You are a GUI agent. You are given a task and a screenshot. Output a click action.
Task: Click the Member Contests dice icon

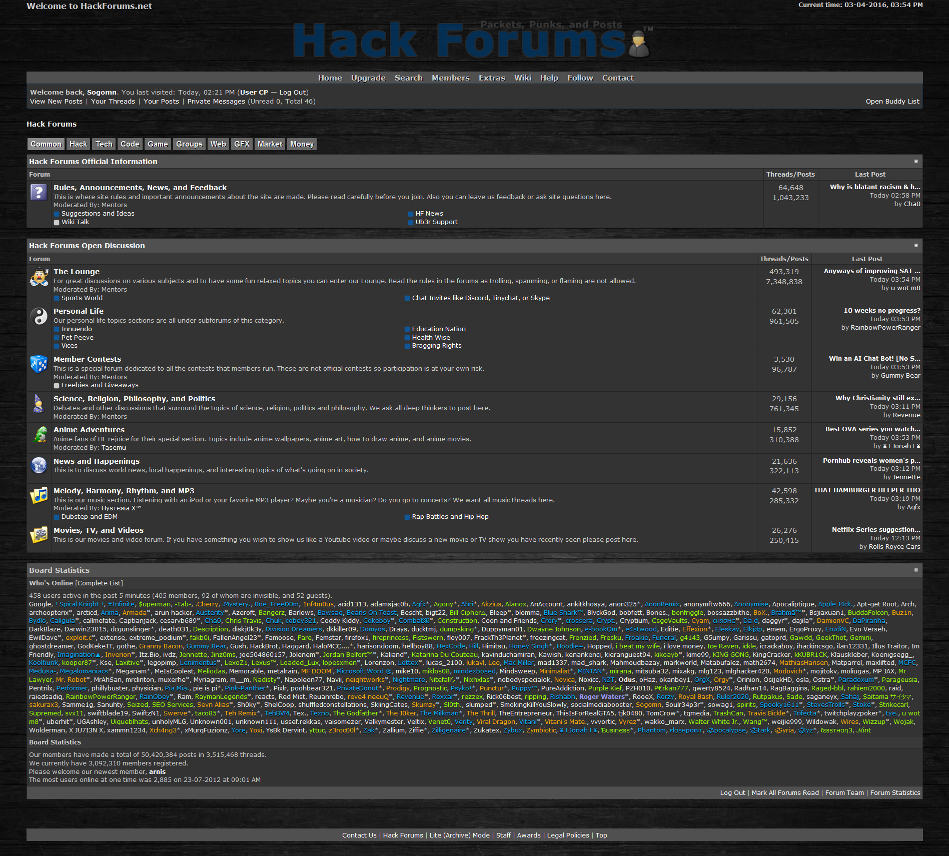point(39,364)
